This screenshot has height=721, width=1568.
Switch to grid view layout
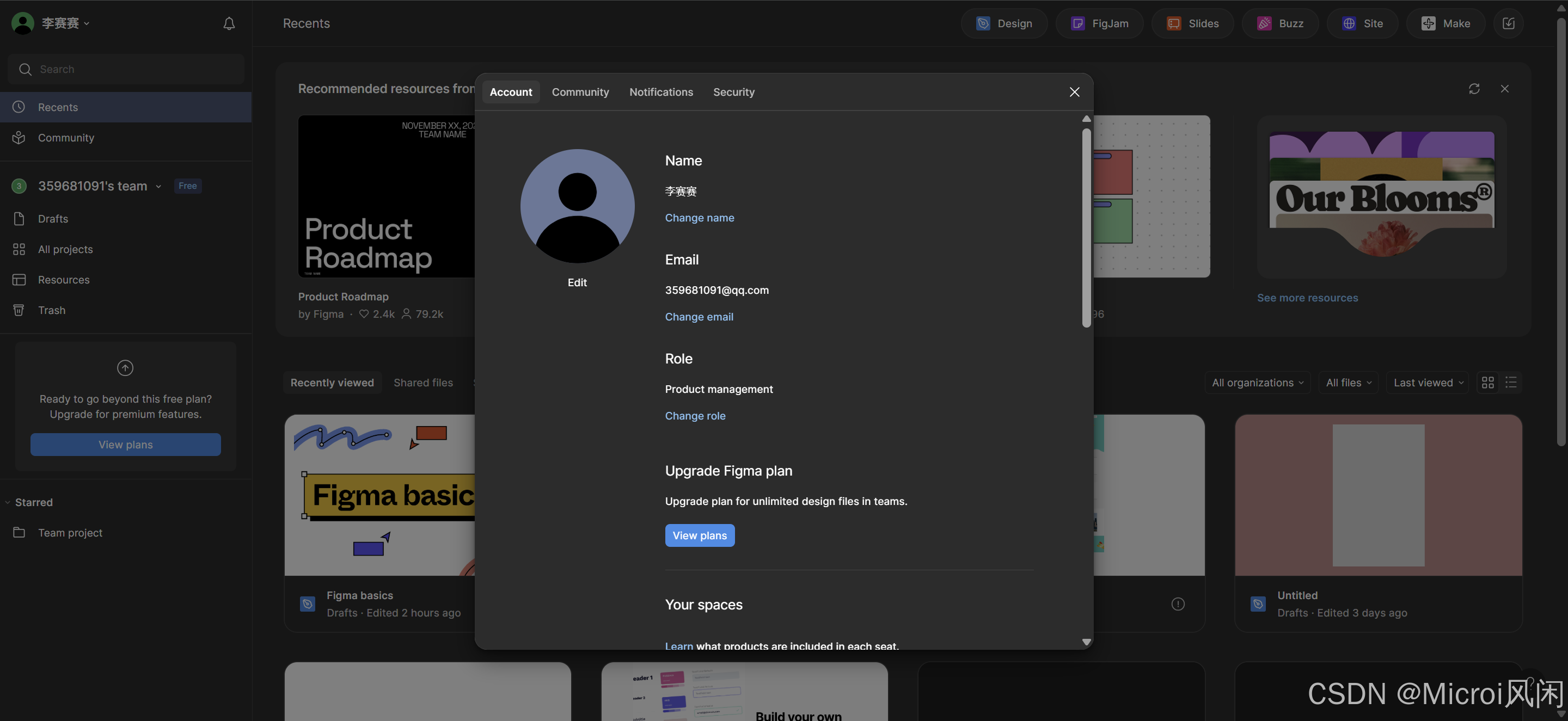click(x=1487, y=382)
